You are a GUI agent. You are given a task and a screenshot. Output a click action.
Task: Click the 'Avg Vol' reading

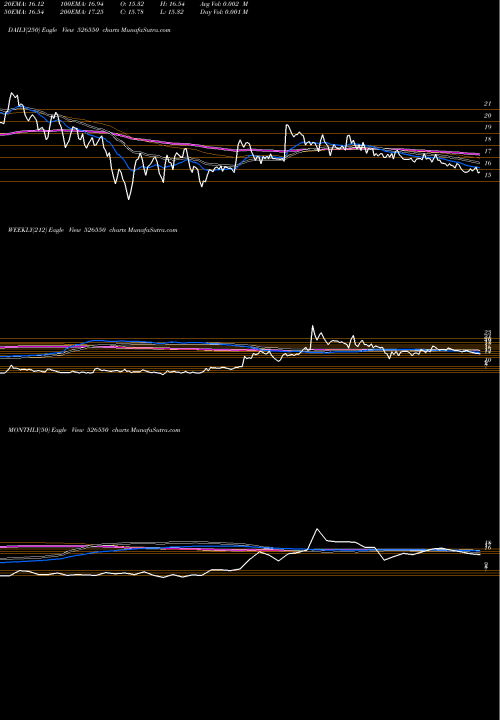coord(224,4)
